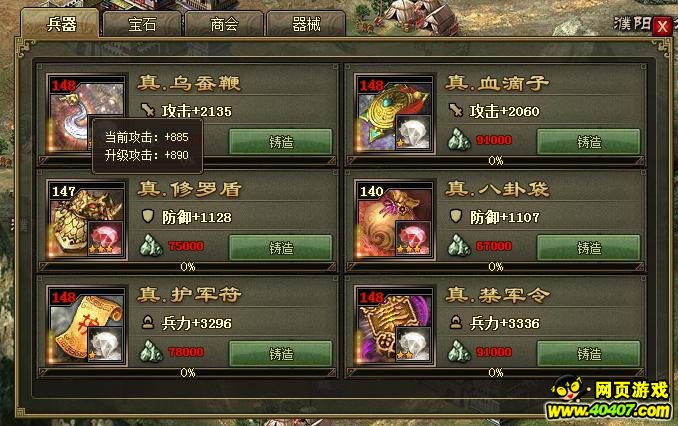Click the 真.八卦袋 pouch icon
Viewport: 678px width, 426px height.
394,220
